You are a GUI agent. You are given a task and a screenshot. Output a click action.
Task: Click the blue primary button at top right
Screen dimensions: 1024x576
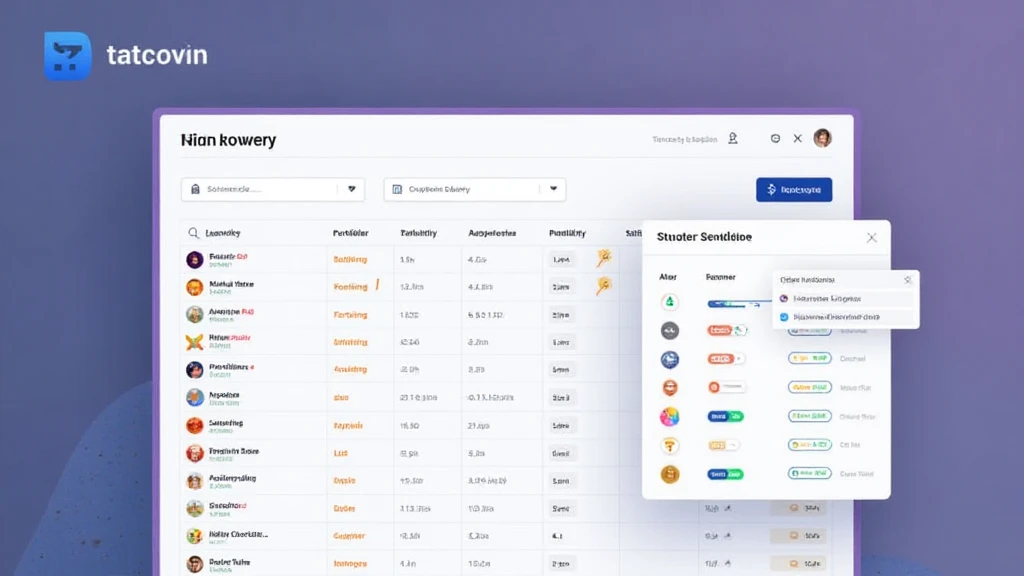tap(794, 189)
